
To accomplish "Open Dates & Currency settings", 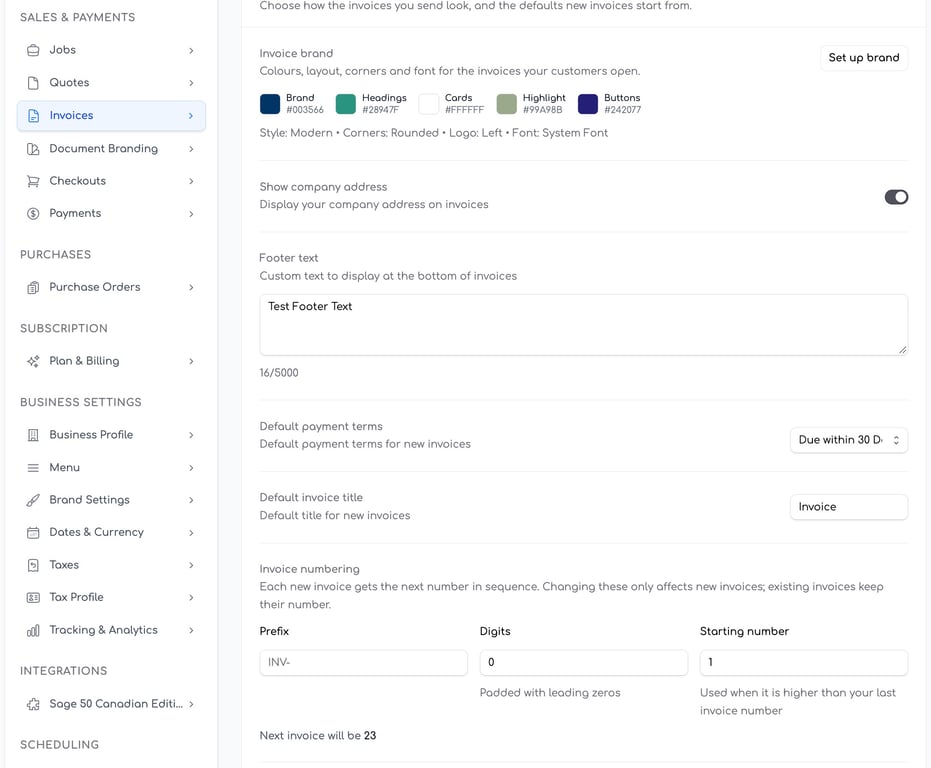I will click(111, 532).
